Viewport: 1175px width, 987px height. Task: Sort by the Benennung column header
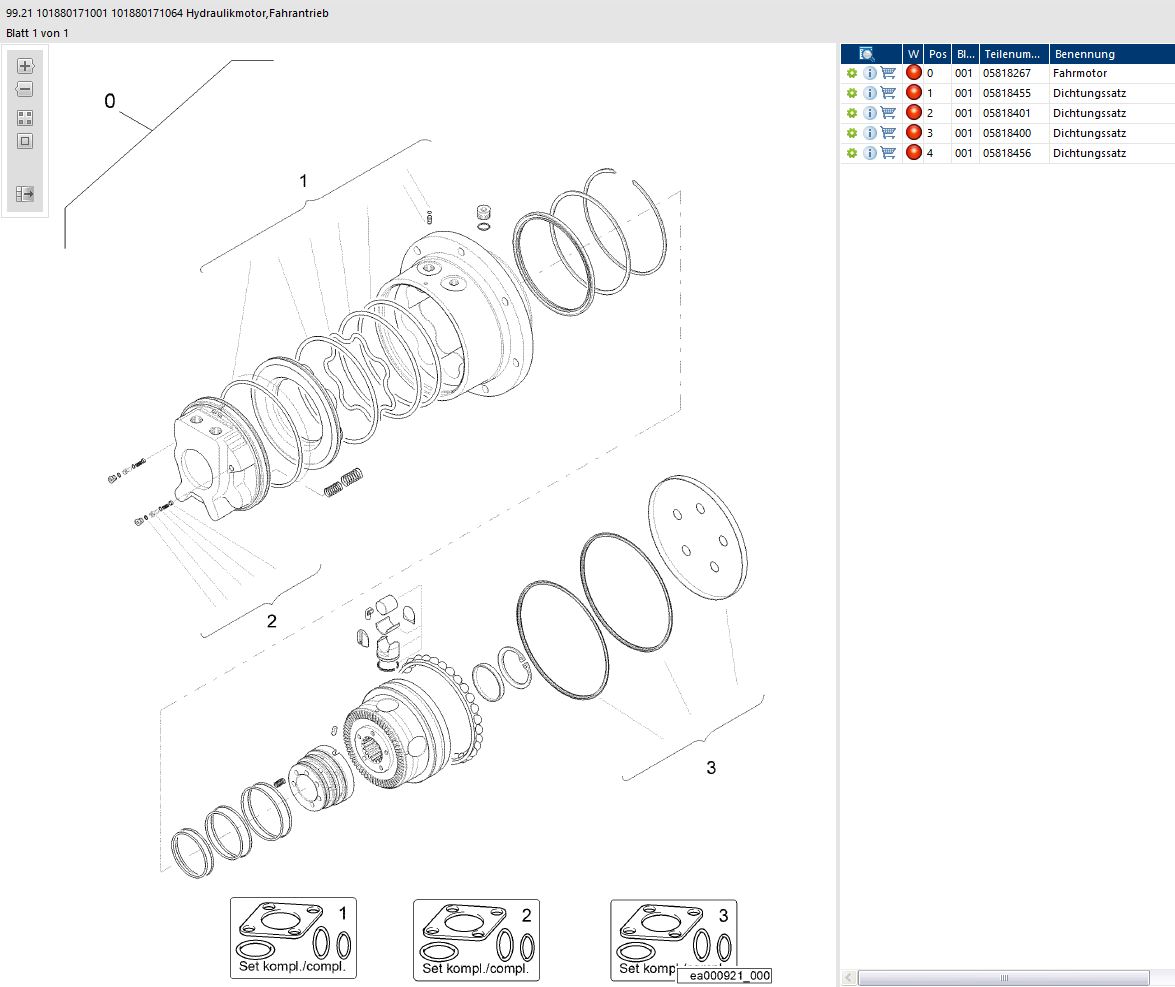click(1112, 54)
